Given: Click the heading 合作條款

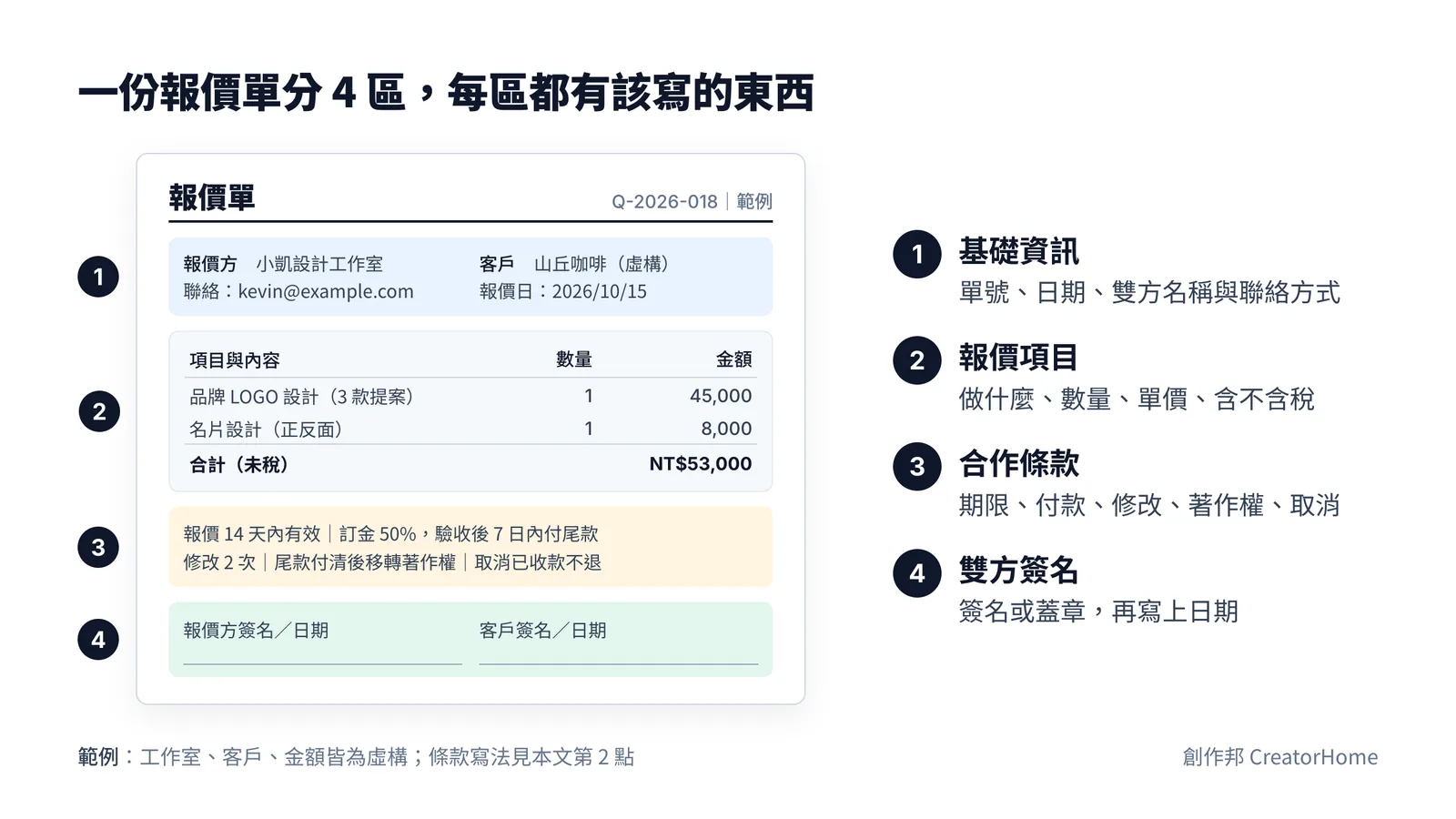Looking at the screenshot, I should click(1018, 464).
